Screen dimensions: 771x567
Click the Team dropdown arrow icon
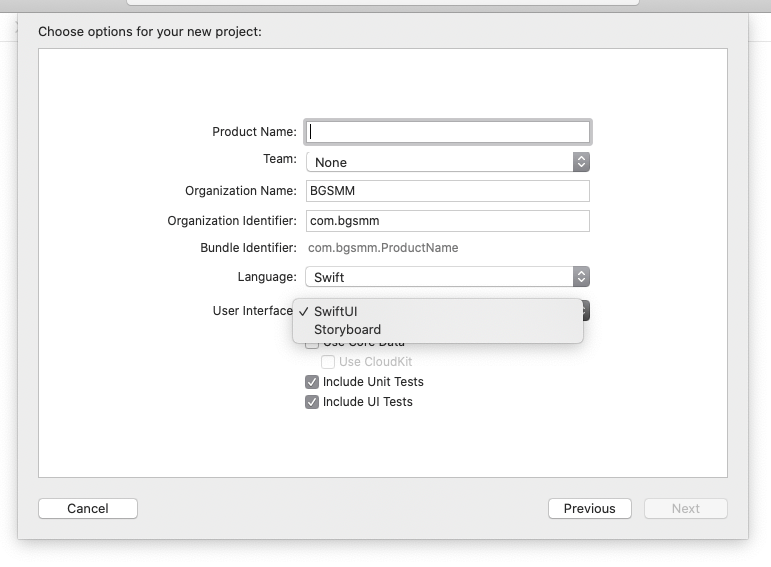581,161
